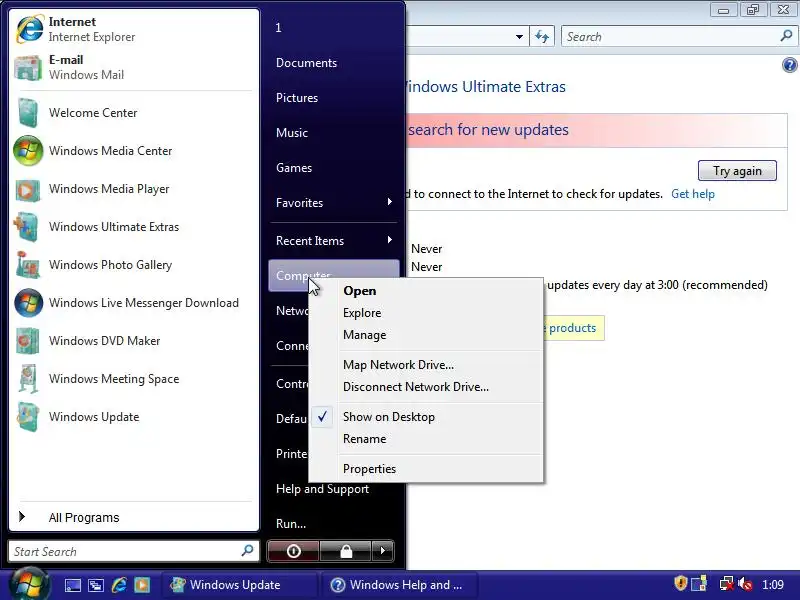Open the address bar dropdown arrow
Image resolution: width=800 pixels, height=600 pixels.
(x=519, y=37)
